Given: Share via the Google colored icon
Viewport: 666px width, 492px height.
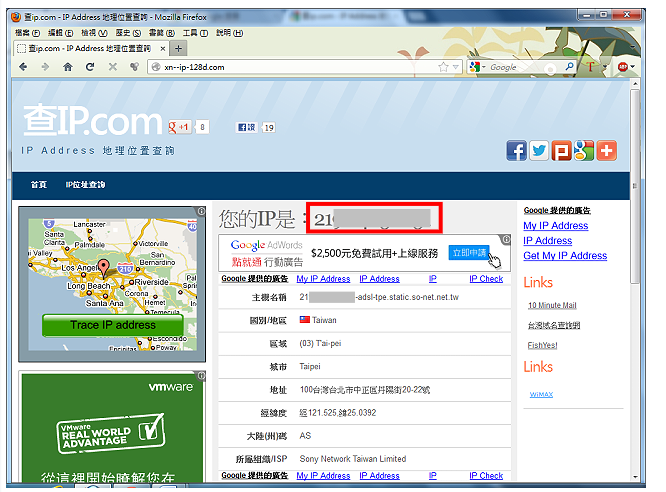Looking at the screenshot, I should point(584,151).
